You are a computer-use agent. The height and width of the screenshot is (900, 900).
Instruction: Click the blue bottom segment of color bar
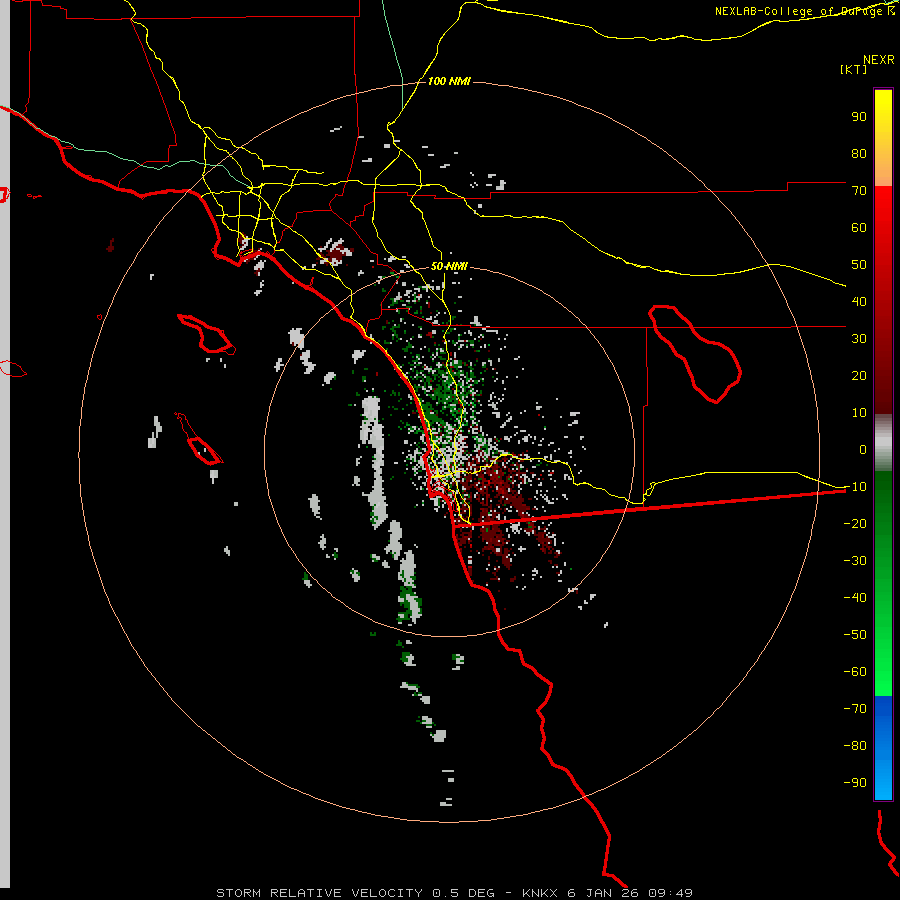point(883,748)
